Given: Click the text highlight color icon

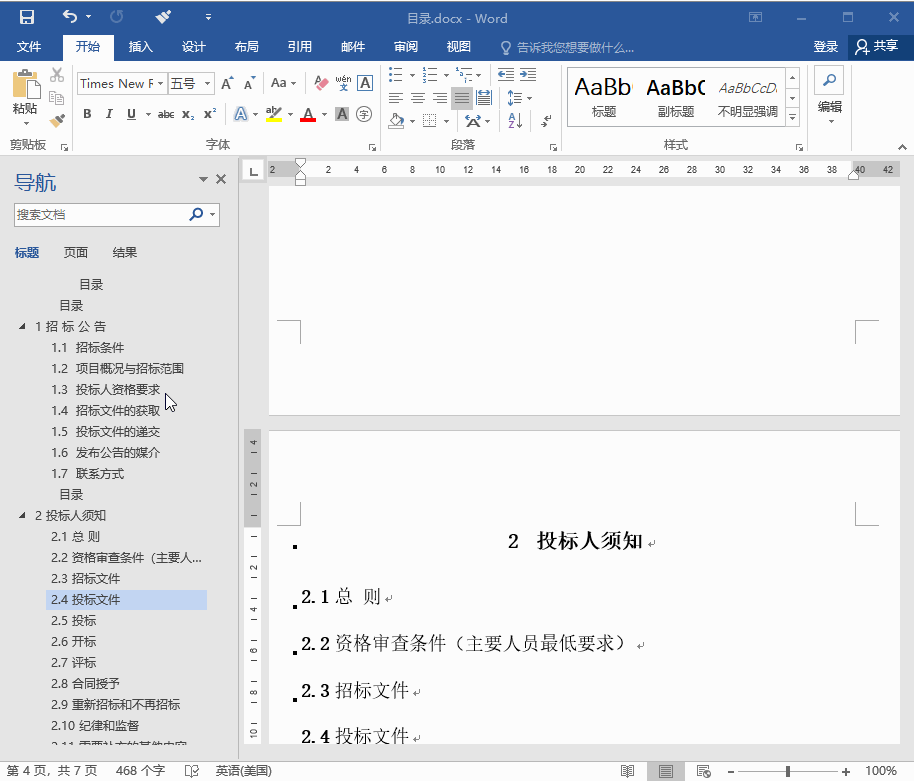Looking at the screenshot, I should [270, 115].
